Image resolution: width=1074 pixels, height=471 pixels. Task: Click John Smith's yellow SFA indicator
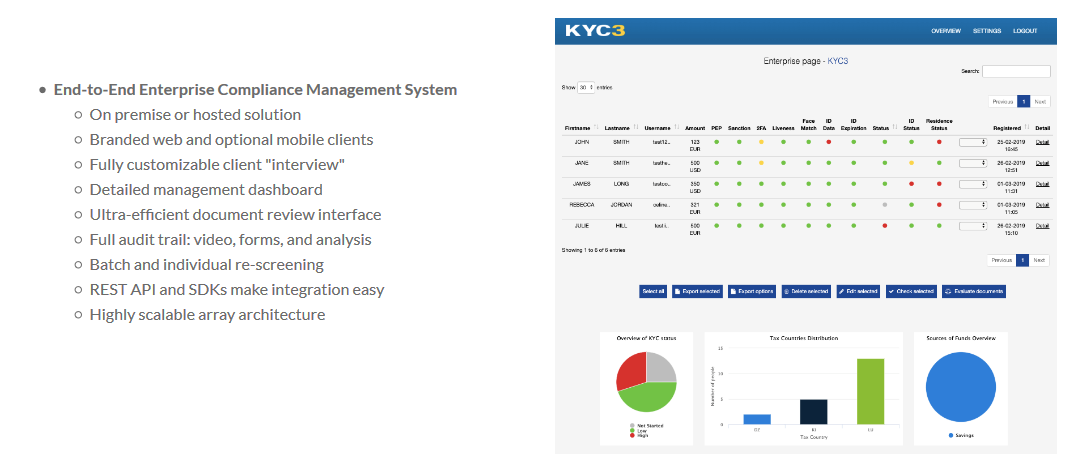[761, 142]
